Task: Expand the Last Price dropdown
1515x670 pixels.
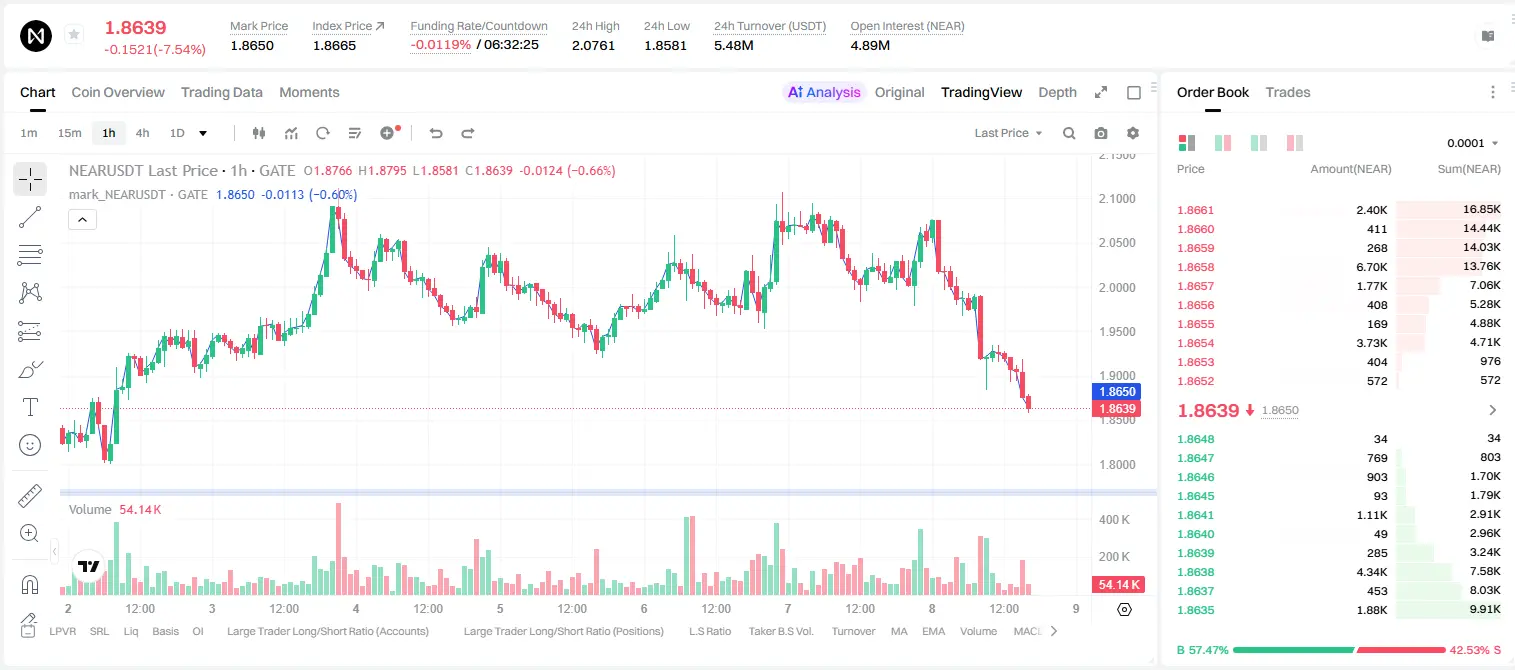Action: pyautogui.click(x=1008, y=133)
